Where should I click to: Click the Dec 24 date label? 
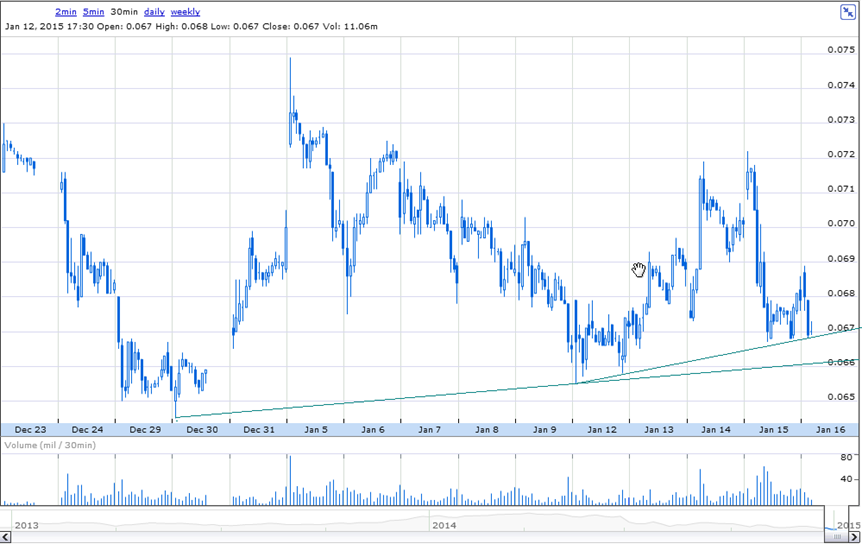(x=87, y=430)
